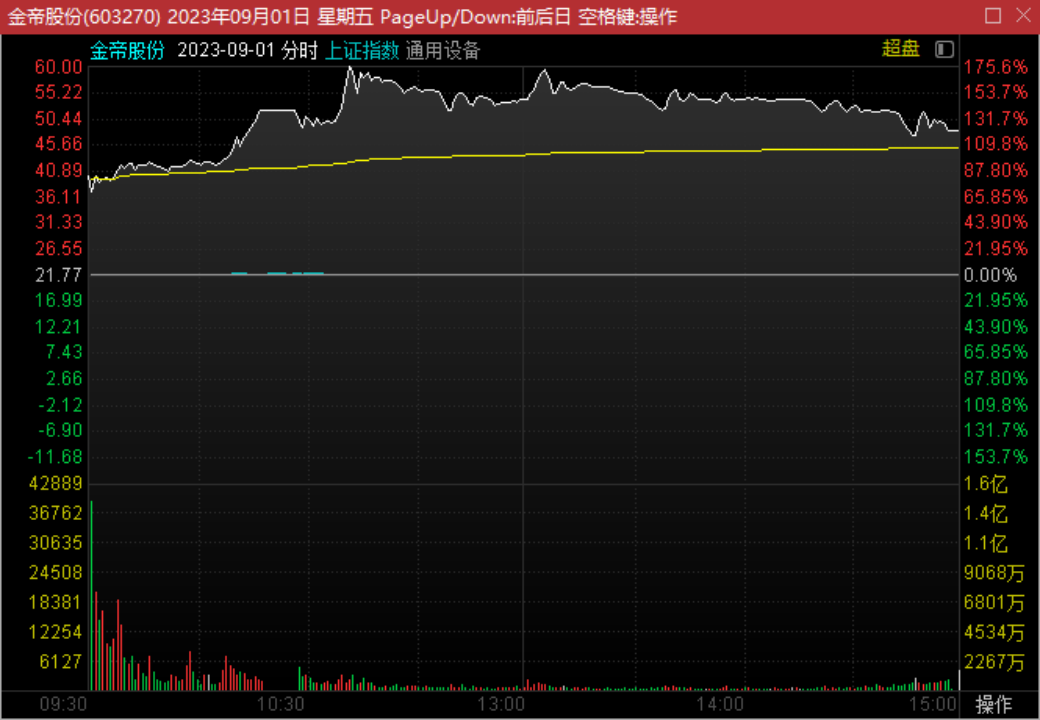
Task: Click the 通用设备 sector label
Action: (x=442, y=50)
